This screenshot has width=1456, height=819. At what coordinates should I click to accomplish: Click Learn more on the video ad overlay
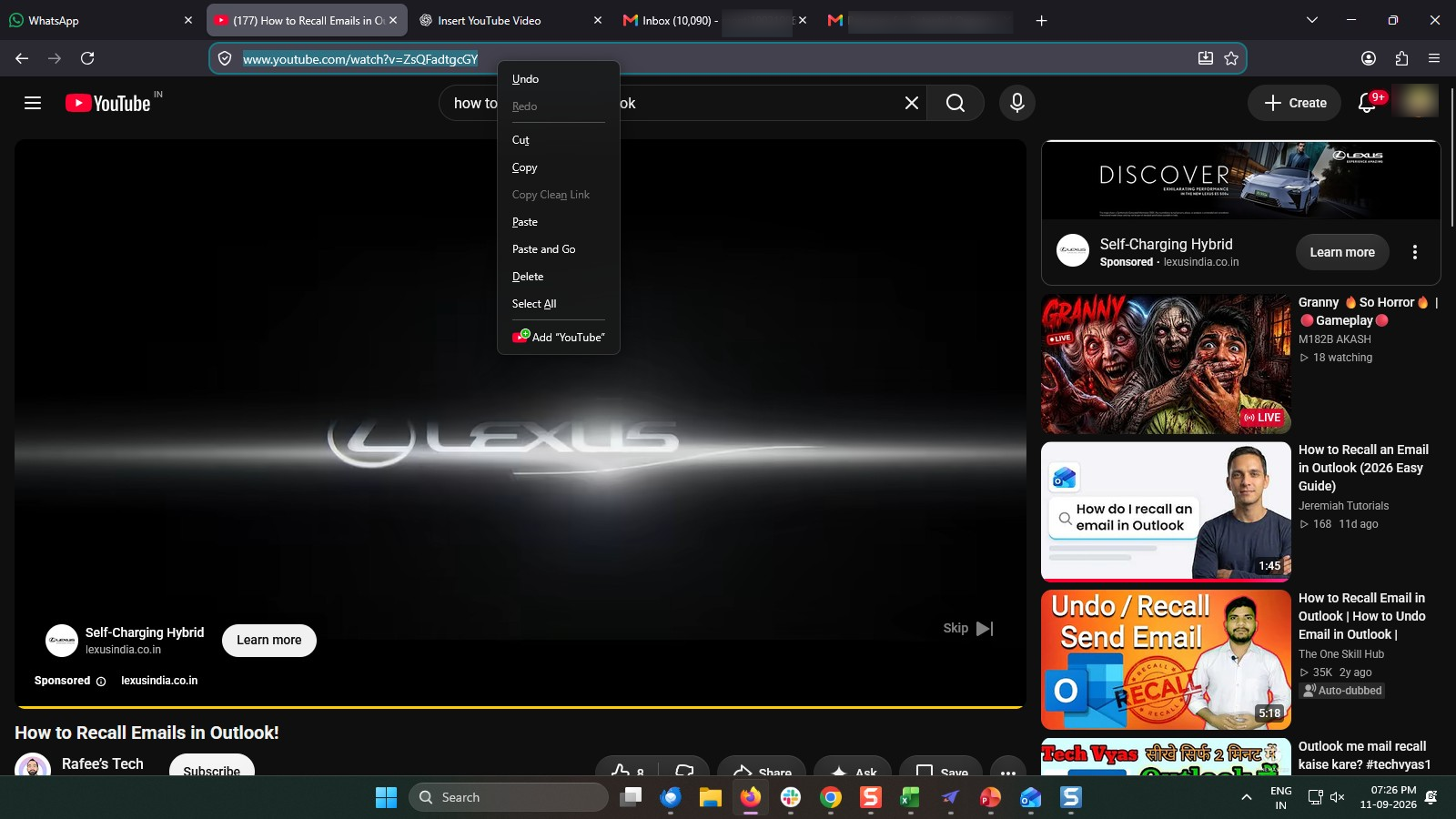269,640
